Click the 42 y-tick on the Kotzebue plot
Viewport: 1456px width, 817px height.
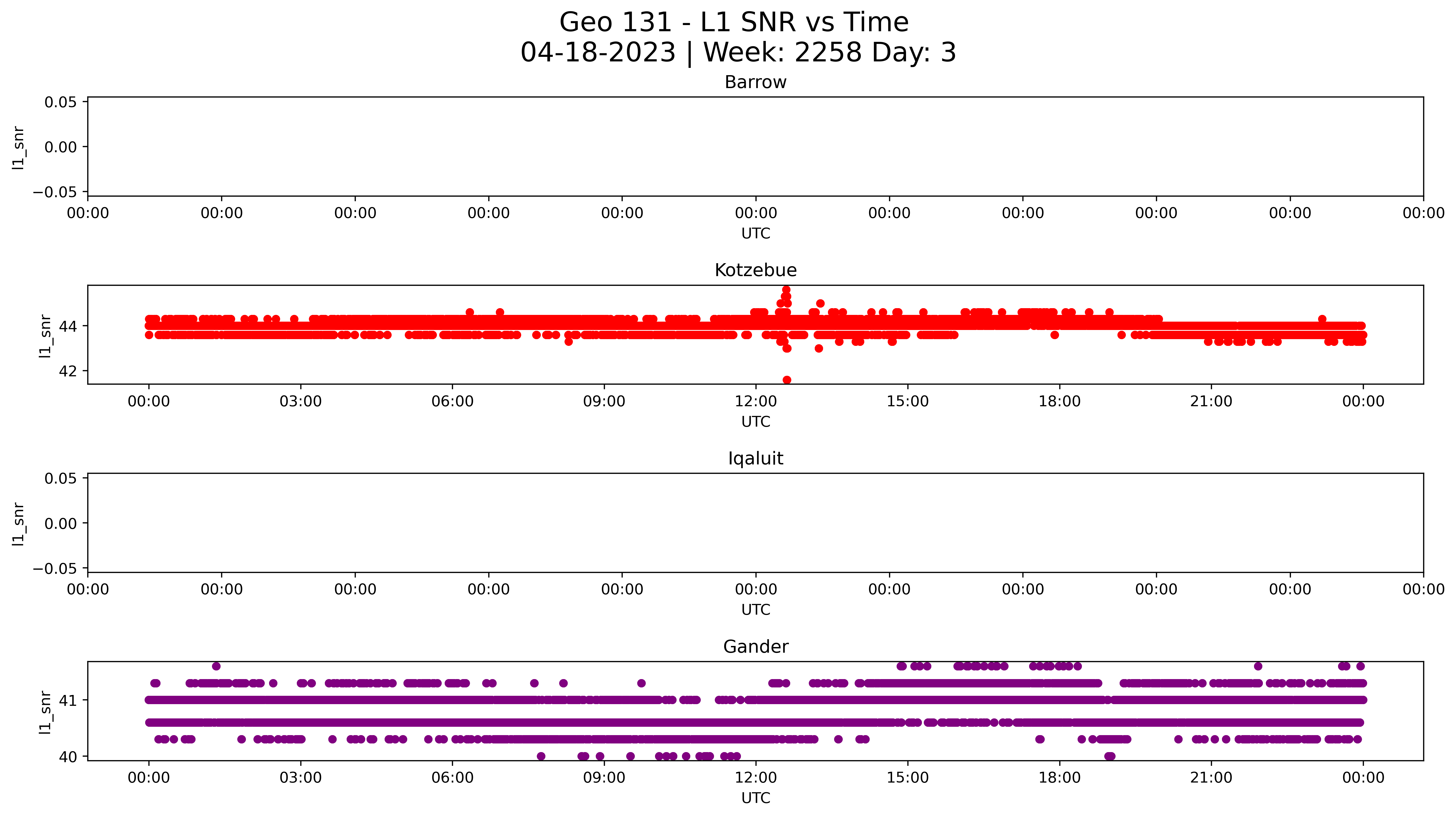(x=68, y=371)
